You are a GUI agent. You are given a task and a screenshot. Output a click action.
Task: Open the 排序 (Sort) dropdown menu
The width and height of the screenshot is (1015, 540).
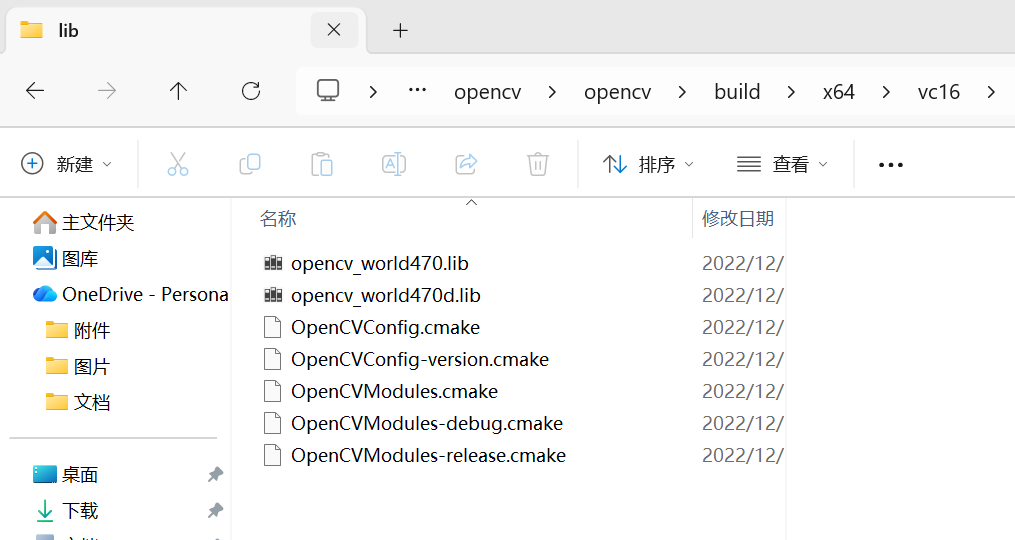(649, 164)
